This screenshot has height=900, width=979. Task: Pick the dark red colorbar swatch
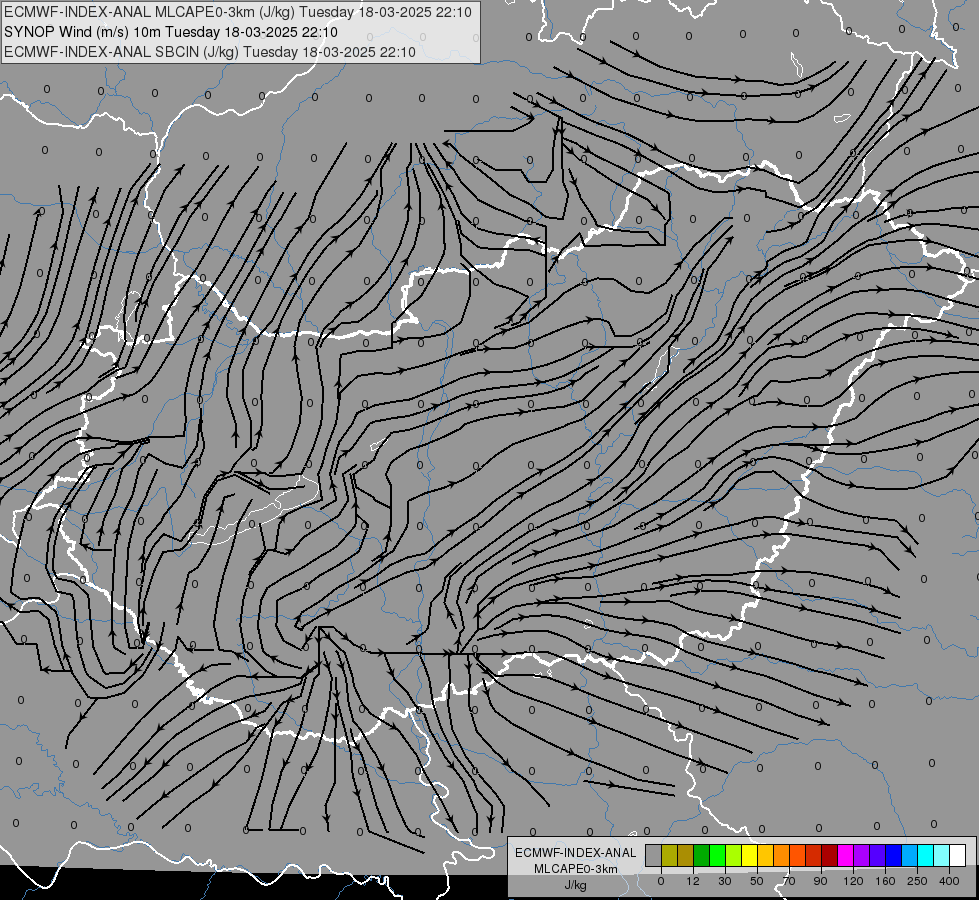click(x=829, y=855)
